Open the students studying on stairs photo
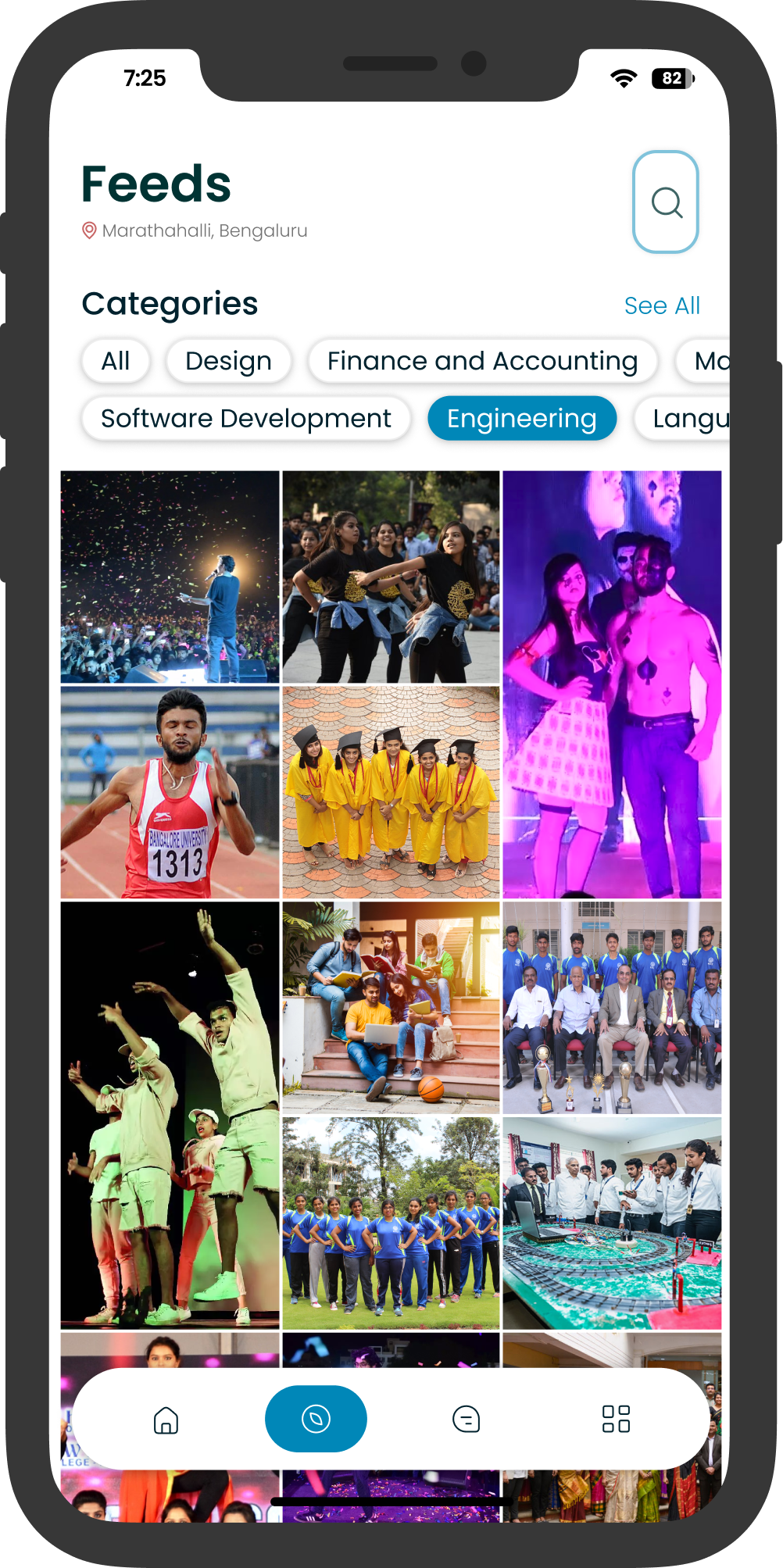 [391, 1008]
